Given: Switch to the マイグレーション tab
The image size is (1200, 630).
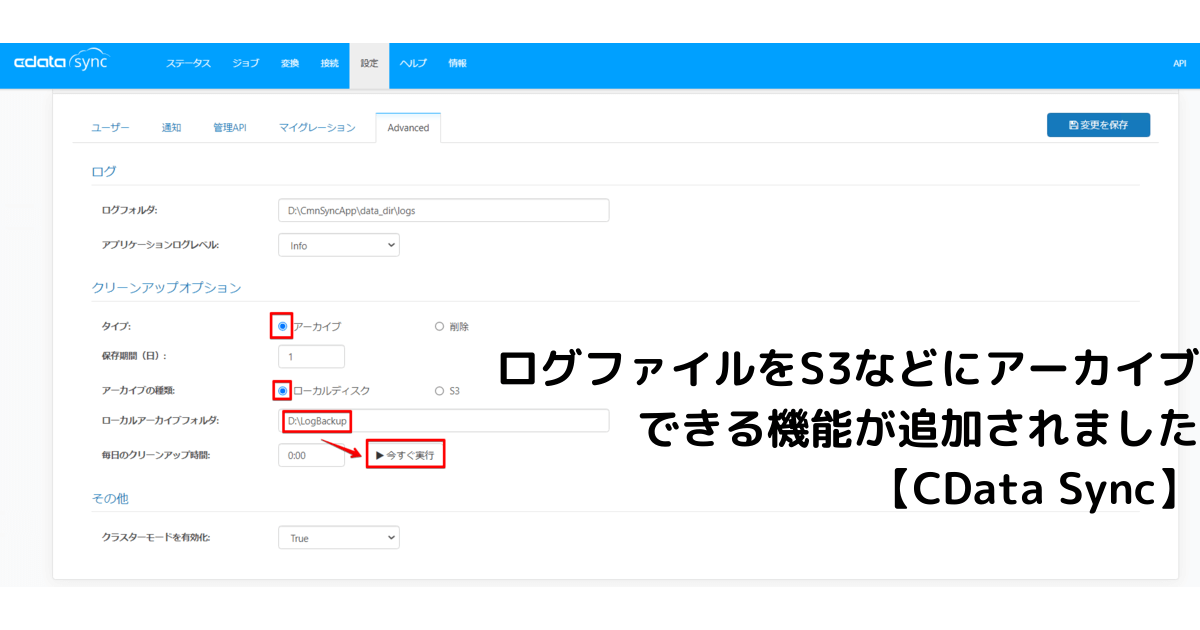Looking at the screenshot, I should (317, 128).
